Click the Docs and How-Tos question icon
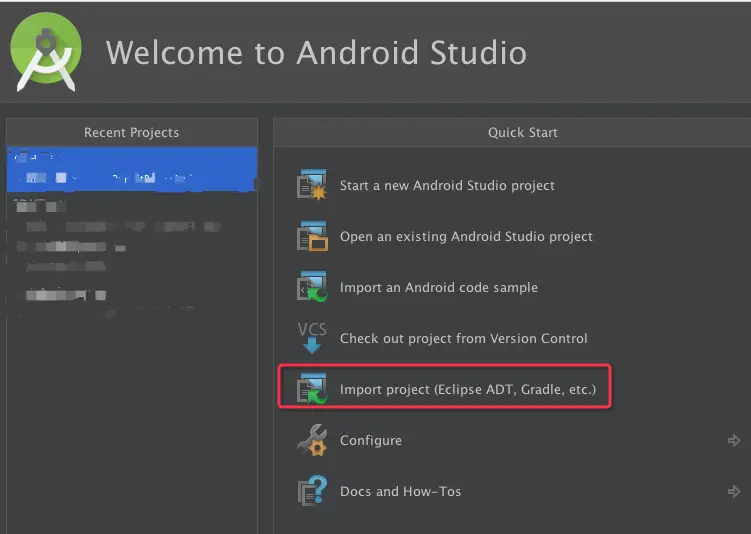The image size is (751, 534). 312,490
